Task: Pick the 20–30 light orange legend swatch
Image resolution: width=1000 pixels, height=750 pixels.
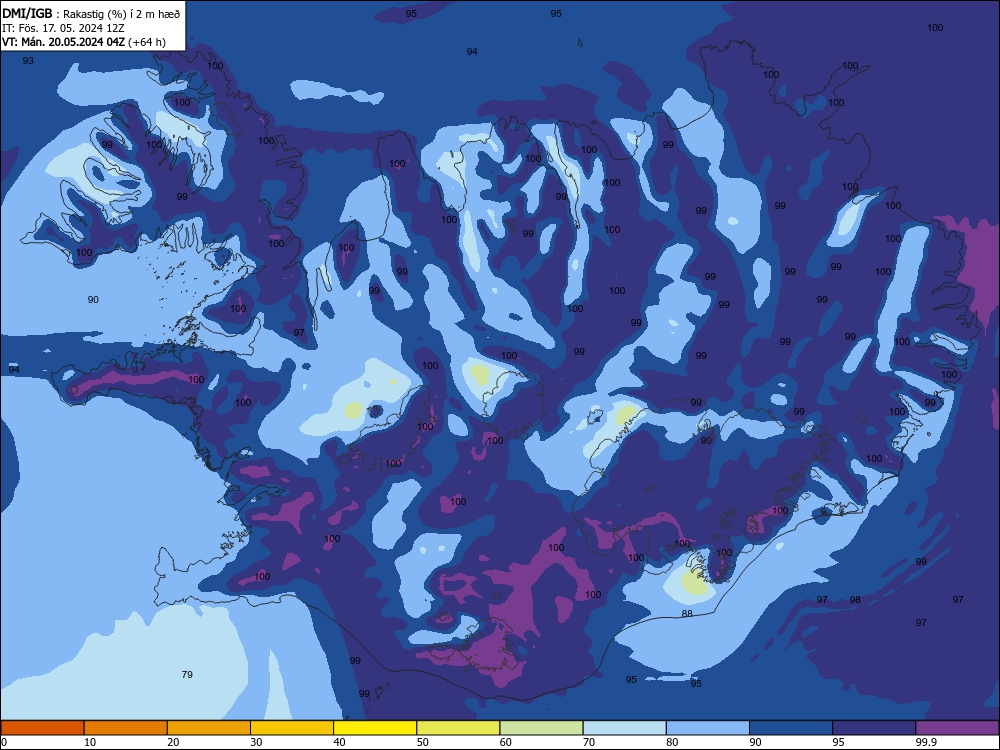Action: 209,728
